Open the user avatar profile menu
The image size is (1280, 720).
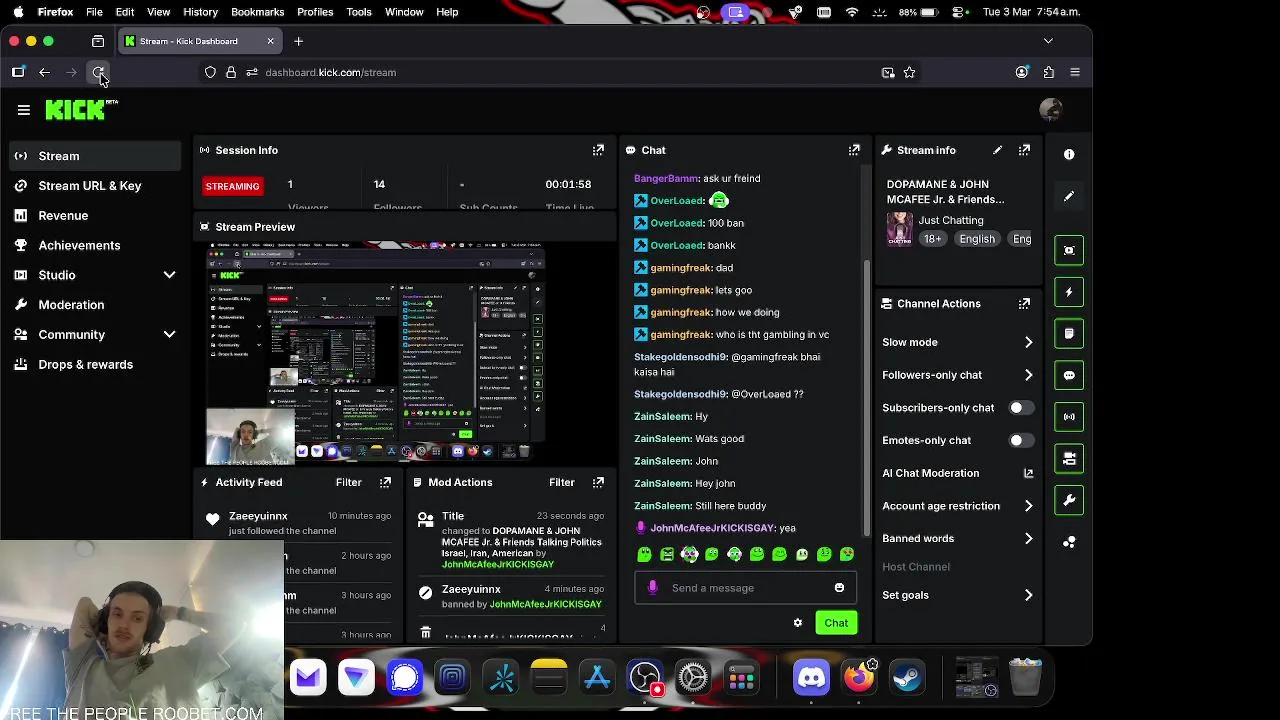[x=1050, y=110]
